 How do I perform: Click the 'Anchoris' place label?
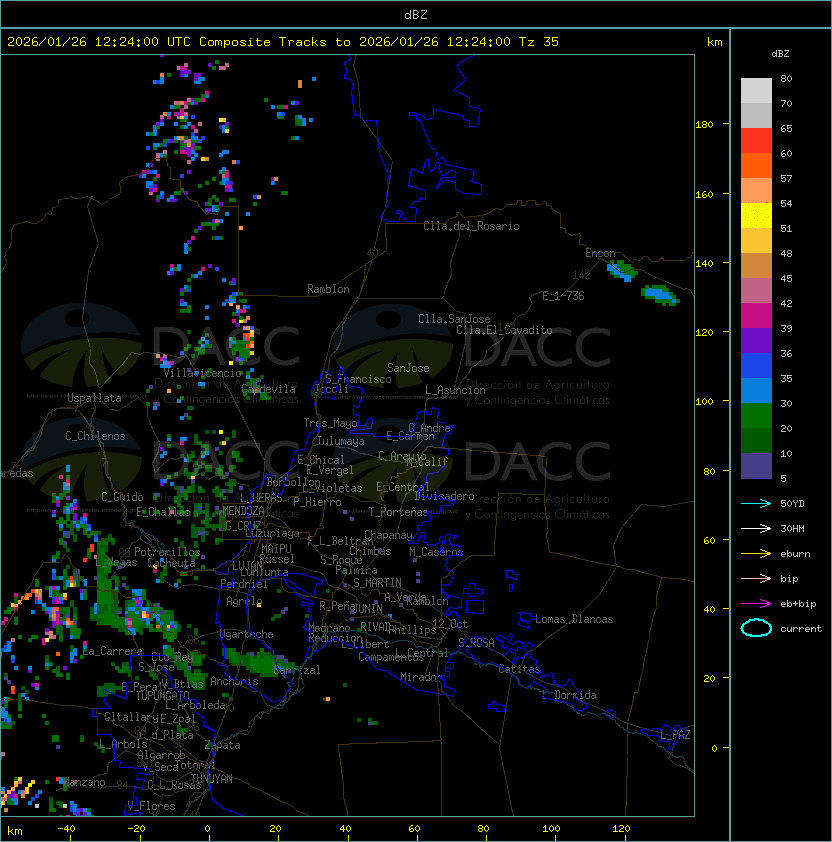pyautogui.click(x=234, y=681)
